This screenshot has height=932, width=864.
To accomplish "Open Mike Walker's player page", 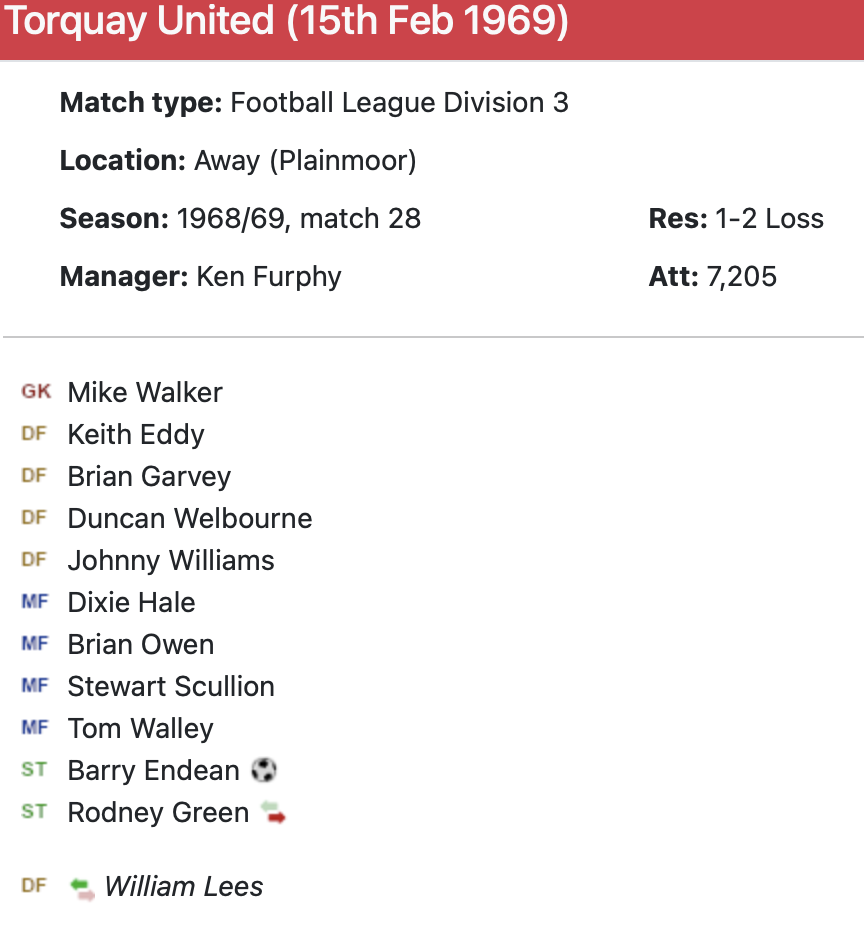I will click(145, 392).
